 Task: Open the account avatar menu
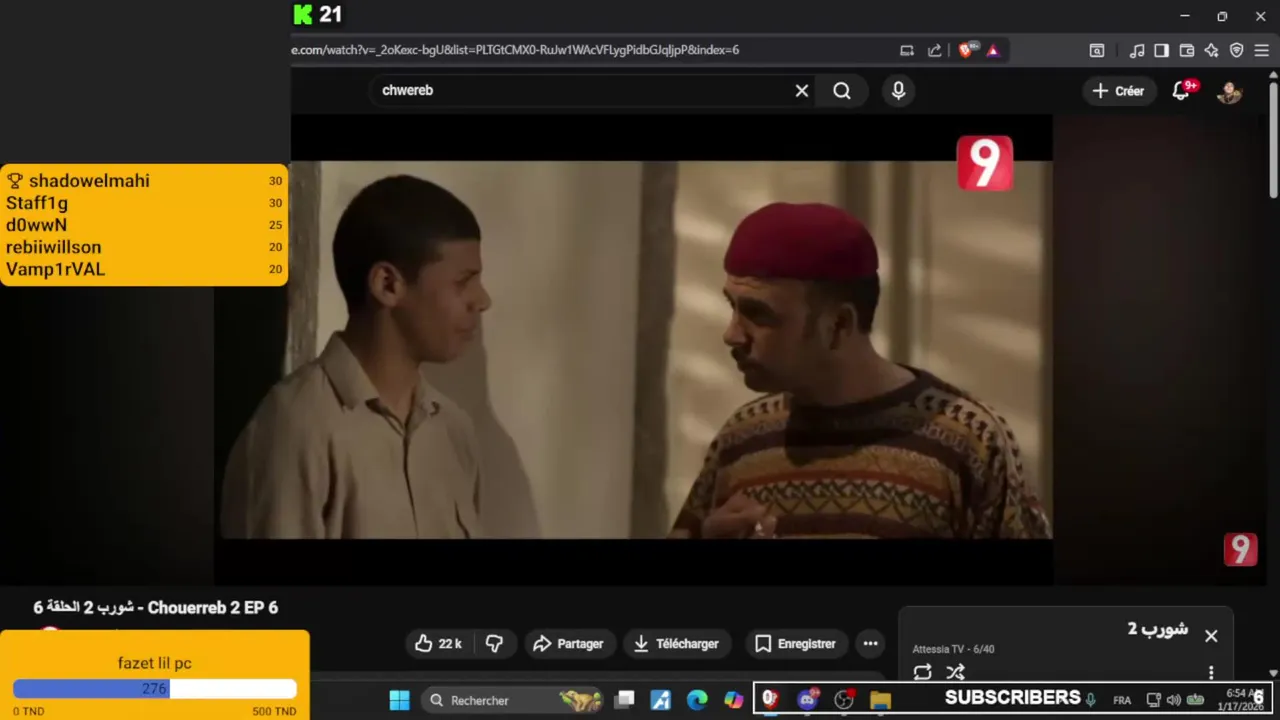[x=1229, y=91]
